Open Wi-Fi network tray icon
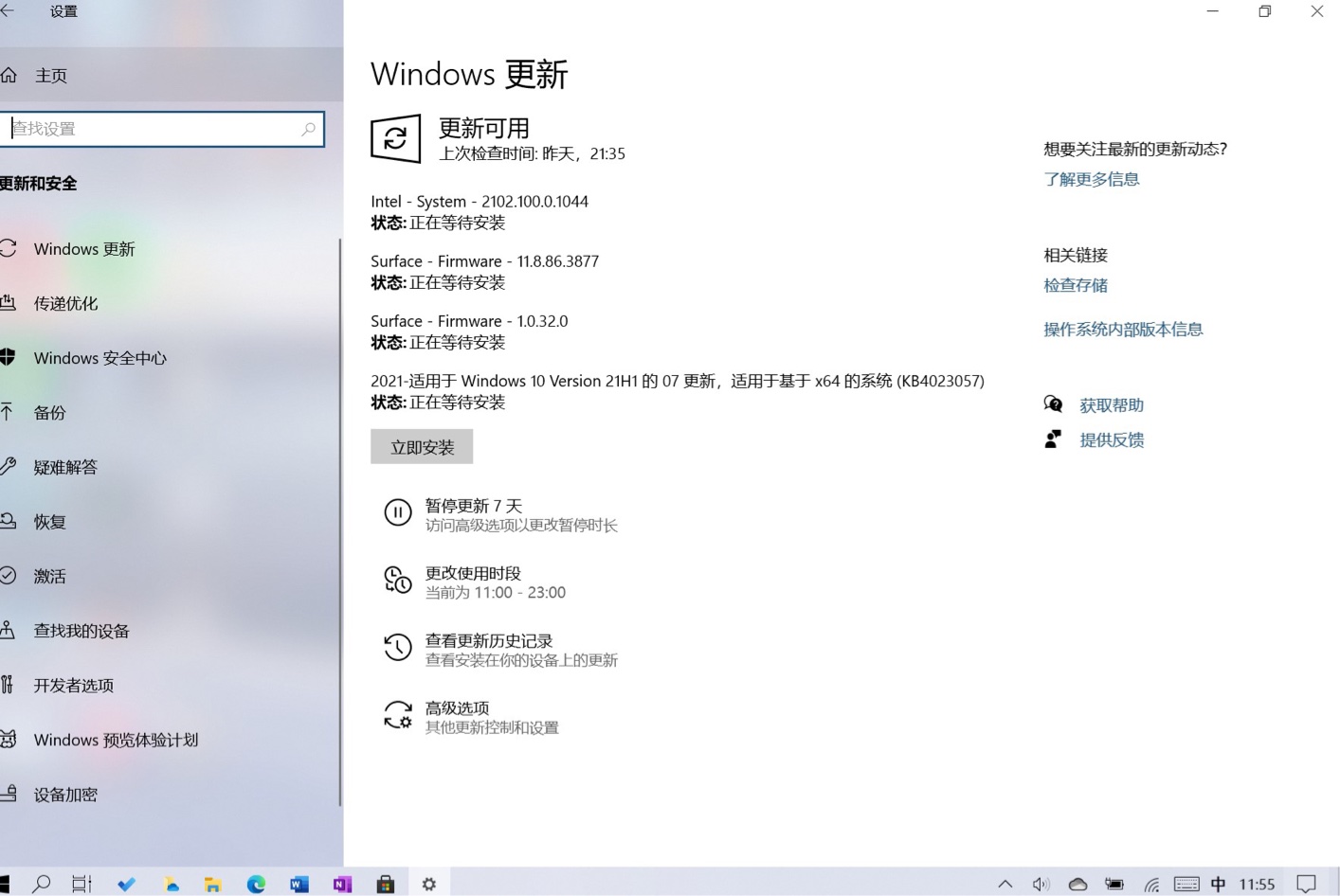Viewport: 1340px width, 896px height. [x=1151, y=884]
